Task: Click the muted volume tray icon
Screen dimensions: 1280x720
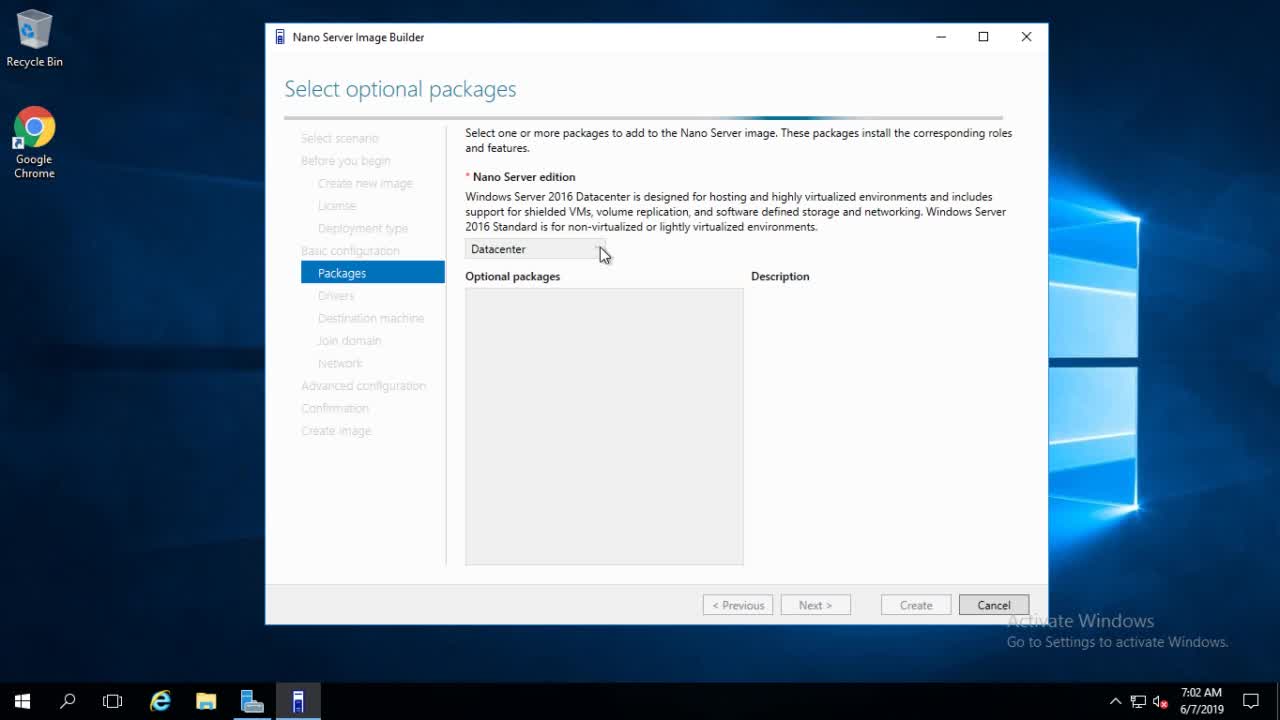Action: pyautogui.click(x=1160, y=701)
